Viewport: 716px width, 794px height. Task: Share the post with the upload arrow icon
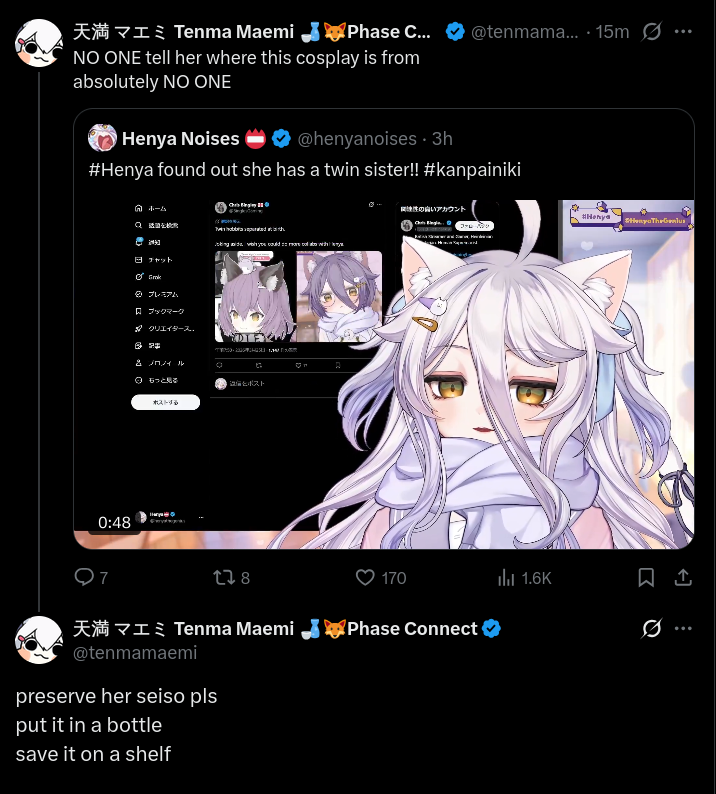click(x=683, y=577)
